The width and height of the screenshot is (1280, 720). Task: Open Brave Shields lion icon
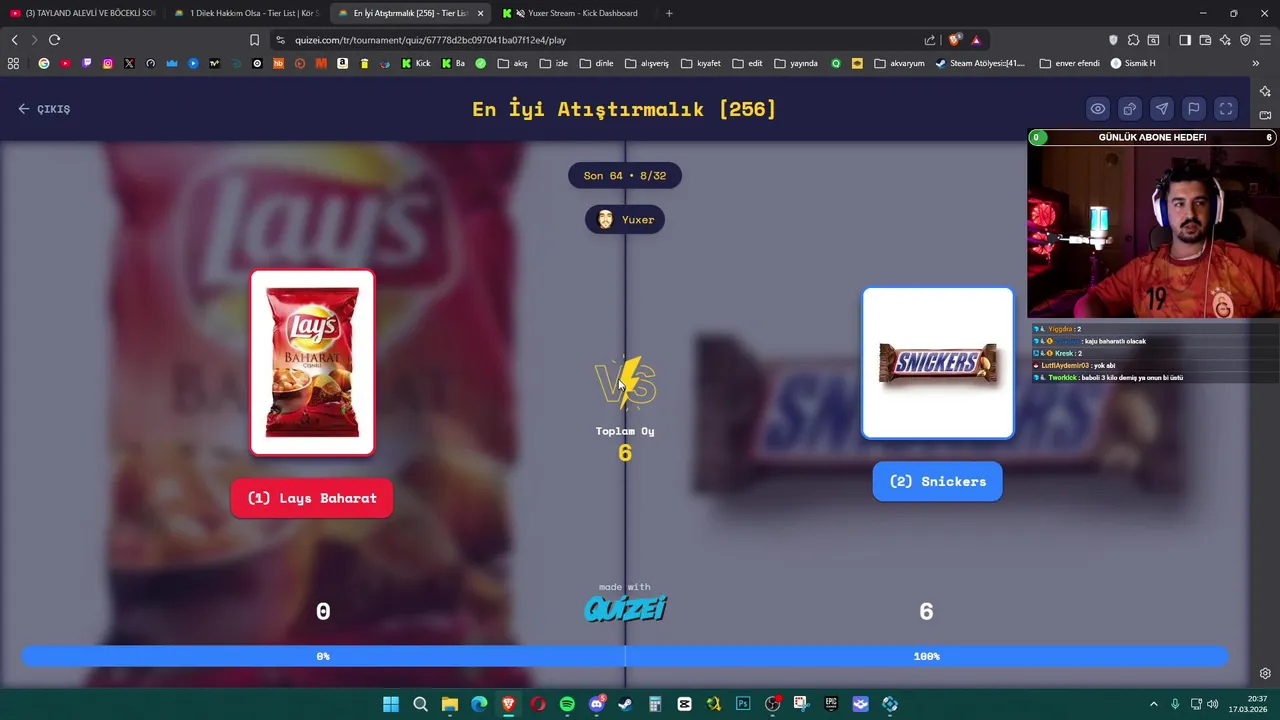pos(954,40)
